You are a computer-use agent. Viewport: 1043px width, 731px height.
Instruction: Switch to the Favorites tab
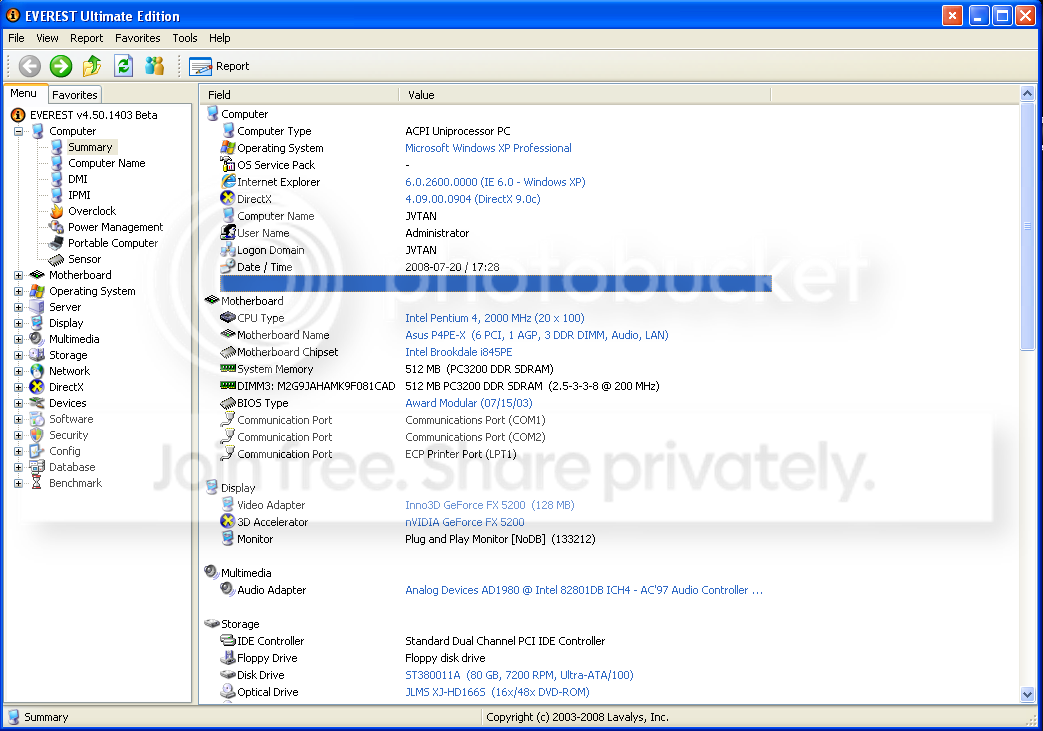[x=74, y=94]
